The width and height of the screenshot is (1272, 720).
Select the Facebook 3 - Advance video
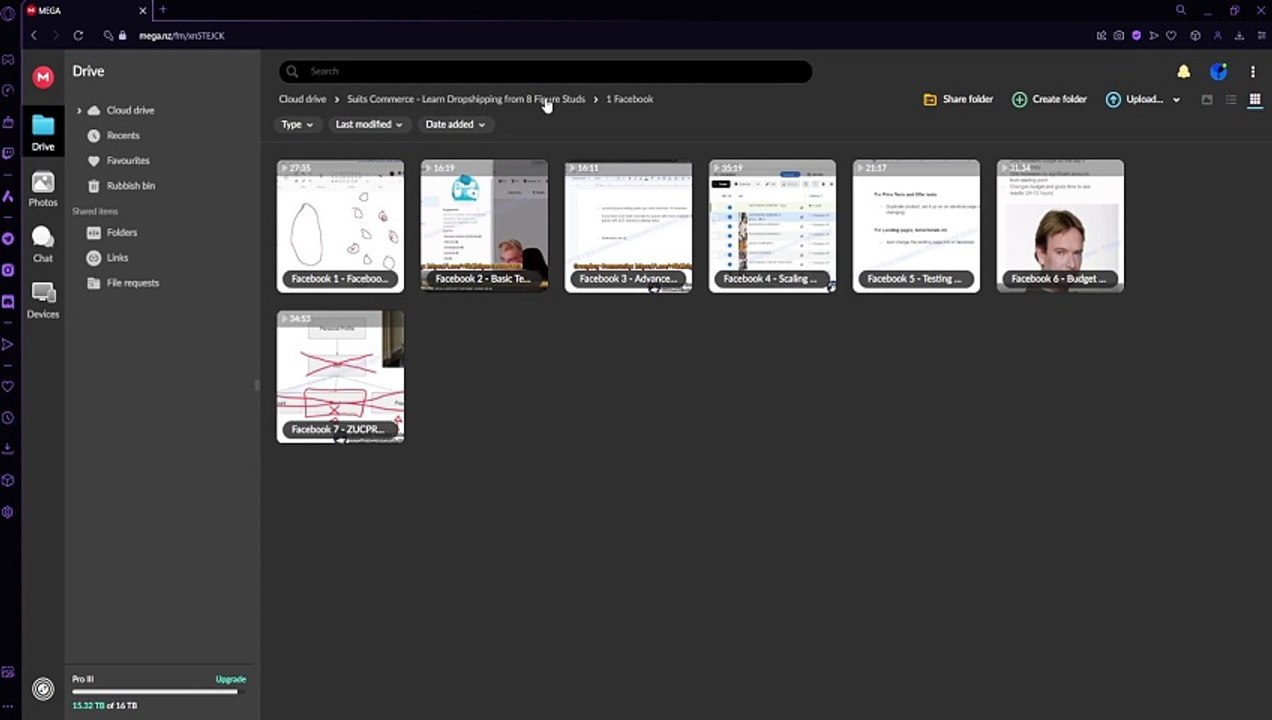pyautogui.click(x=628, y=226)
